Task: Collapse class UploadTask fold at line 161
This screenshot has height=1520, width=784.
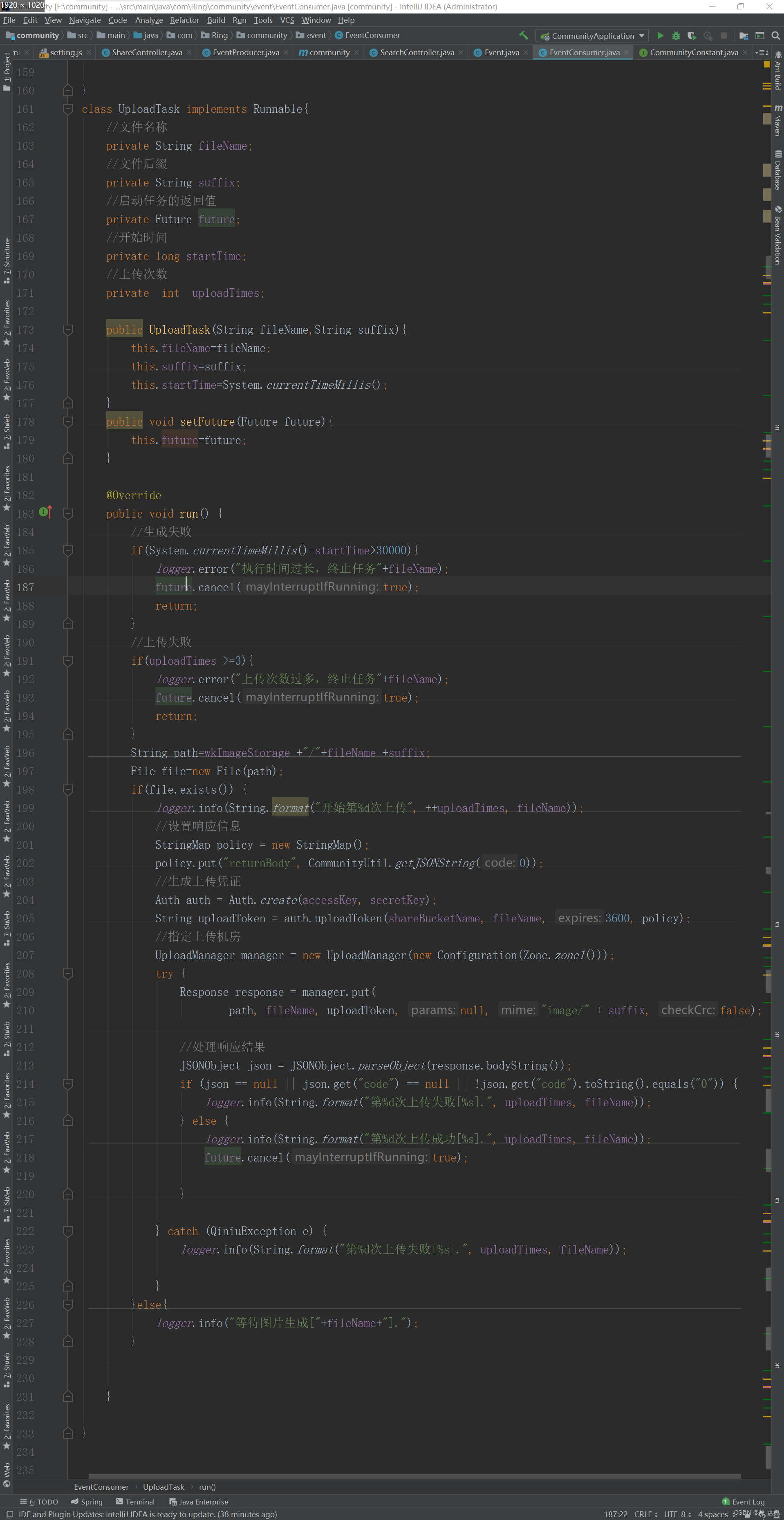Action: (x=68, y=109)
